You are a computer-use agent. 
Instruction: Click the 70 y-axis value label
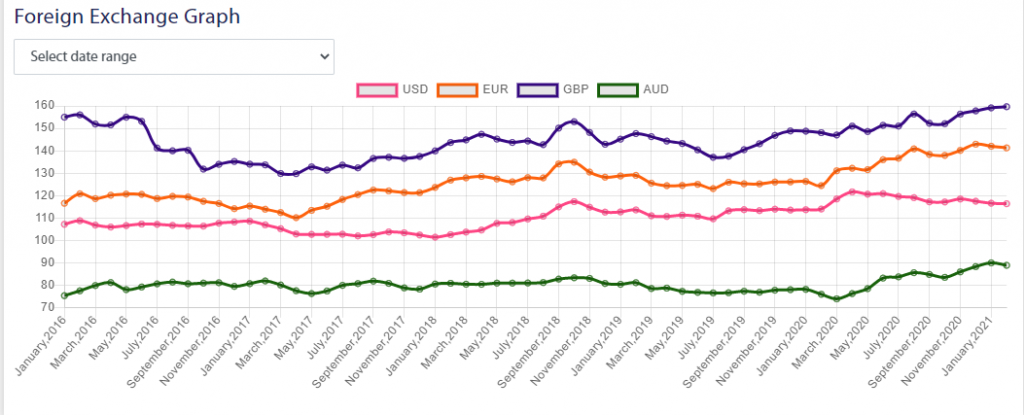tap(47, 307)
